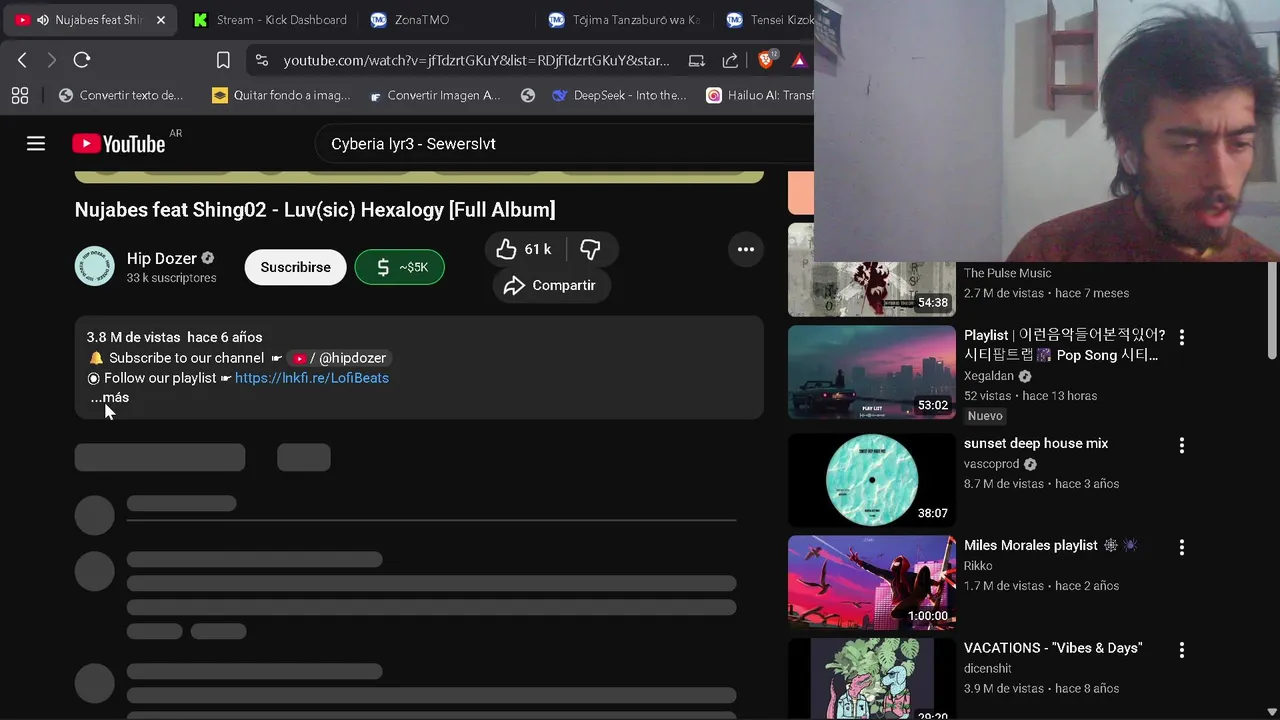The height and width of the screenshot is (720, 1280).
Task: Play The Pulse Music 54:38 video thumbnail
Action: point(872,270)
